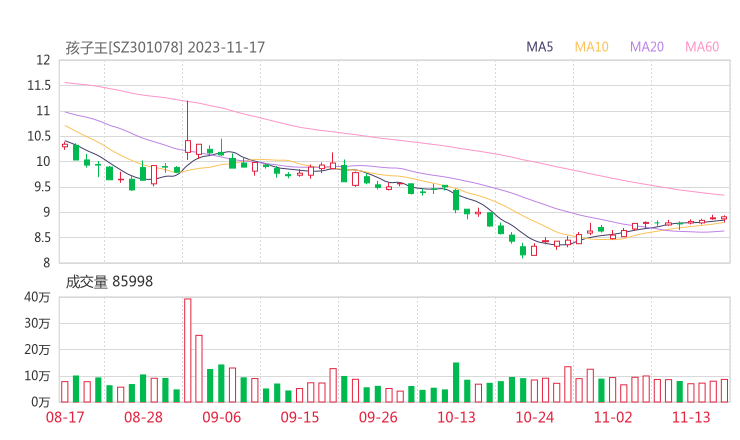The width and height of the screenshot is (740, 440).
Task: Click the 11.5 price axis label
Action: pyautogui.click(x=39, y=85)
